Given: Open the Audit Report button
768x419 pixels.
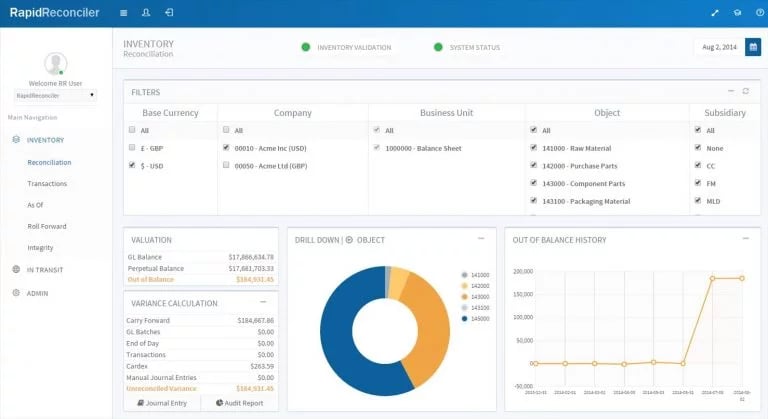Looking at the screenshot, I should point(241,403).
